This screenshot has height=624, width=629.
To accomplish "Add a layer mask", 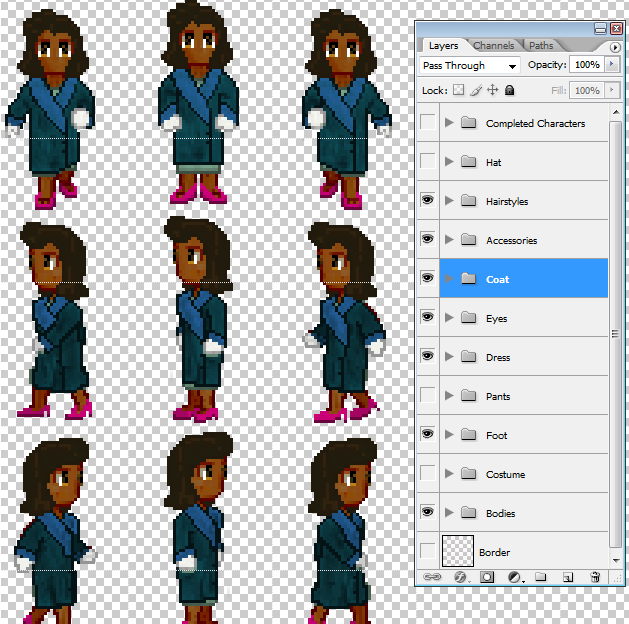I will click(487, 577).
